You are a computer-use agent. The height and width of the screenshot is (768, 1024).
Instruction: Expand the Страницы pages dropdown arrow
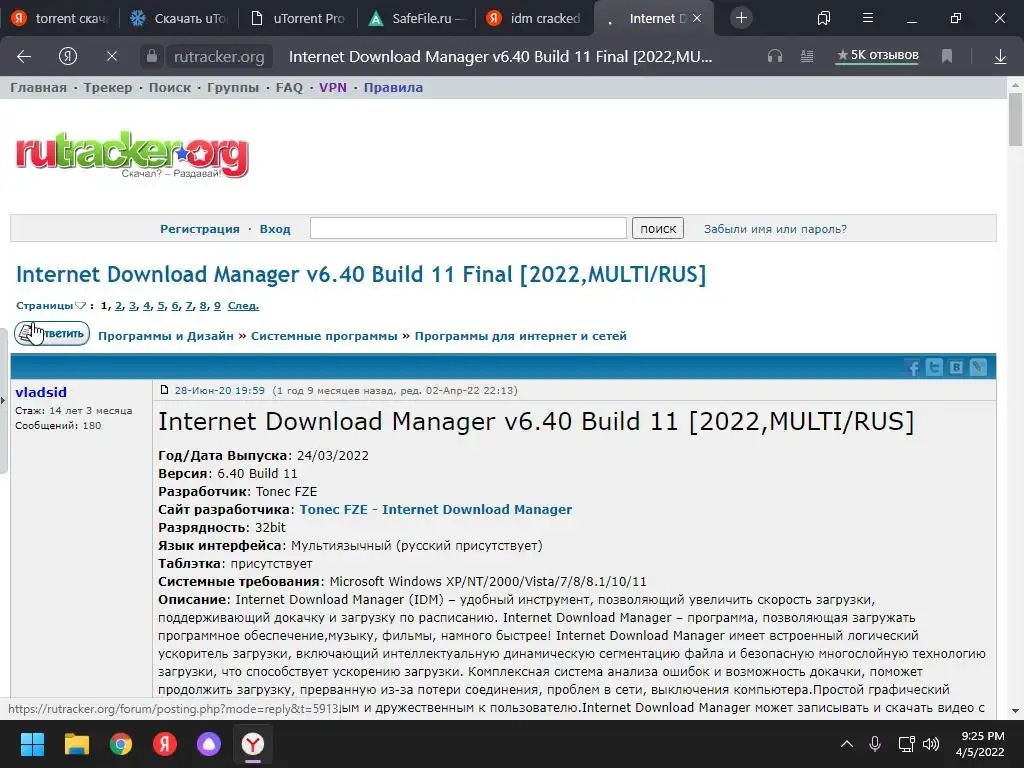80,306
